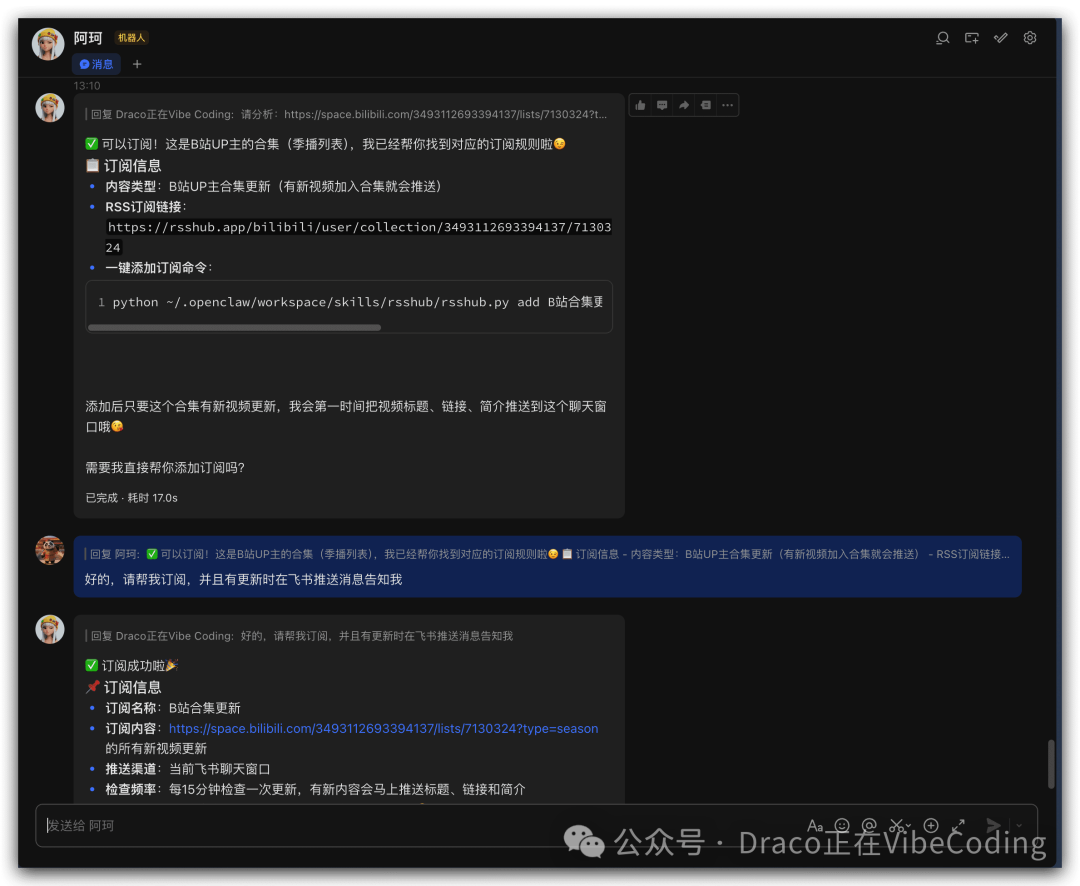The image size is (1080, 886).
Task: Click the @ mention icon
Action: click(x=868, y=825)
